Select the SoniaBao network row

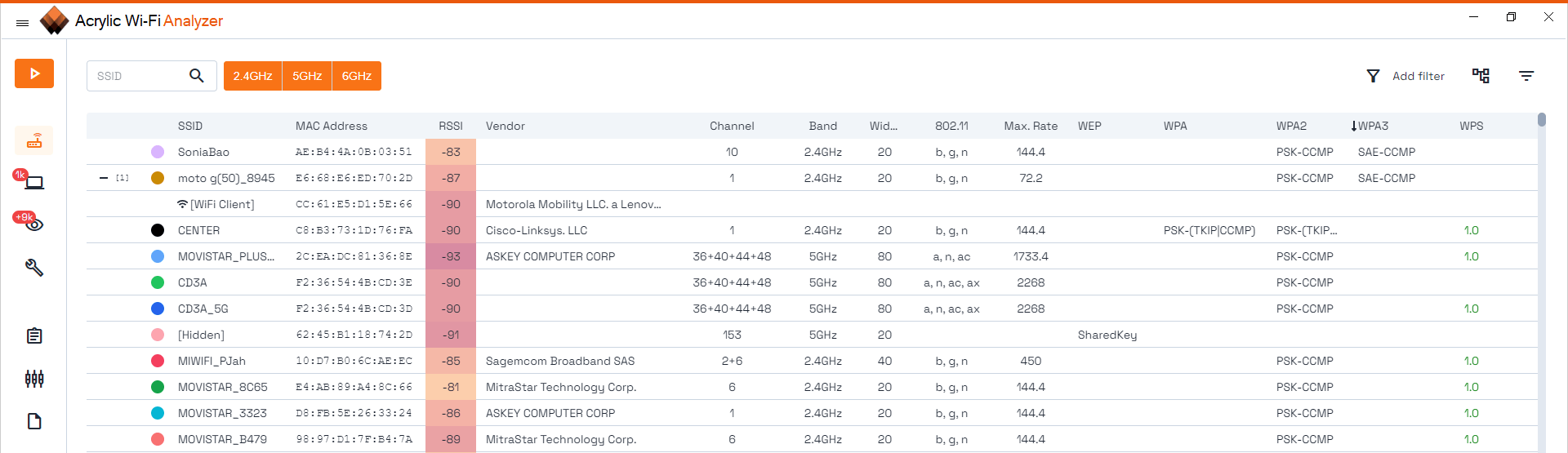(812, 152)
